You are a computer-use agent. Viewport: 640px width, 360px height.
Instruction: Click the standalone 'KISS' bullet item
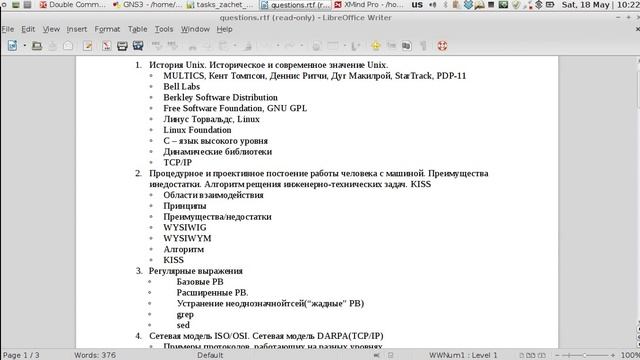click(x=173, y=260)
